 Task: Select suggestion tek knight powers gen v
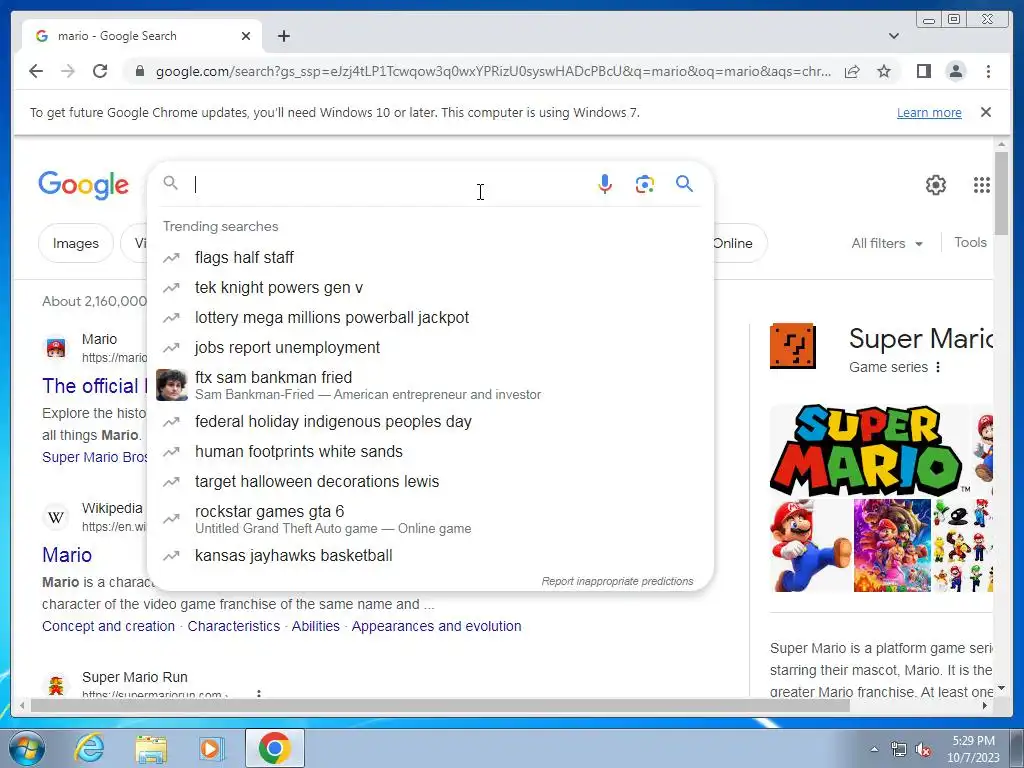(431, 287)
